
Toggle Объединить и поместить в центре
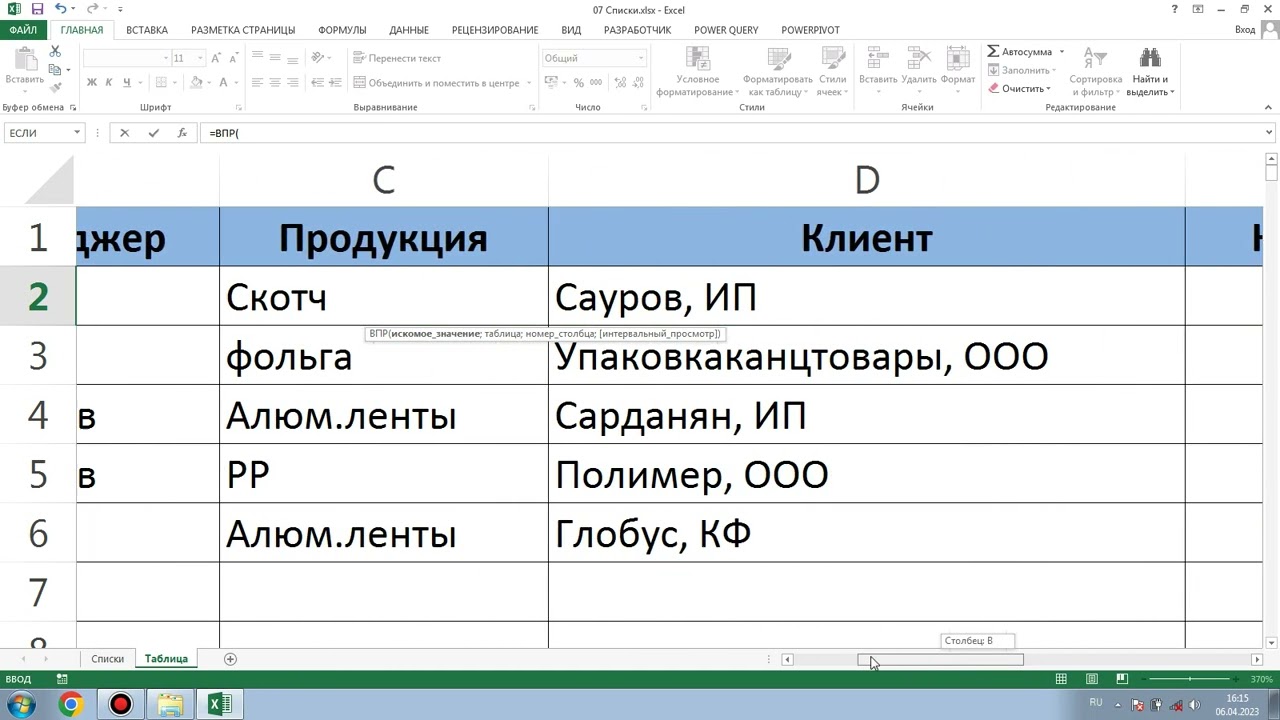[436, 83]
